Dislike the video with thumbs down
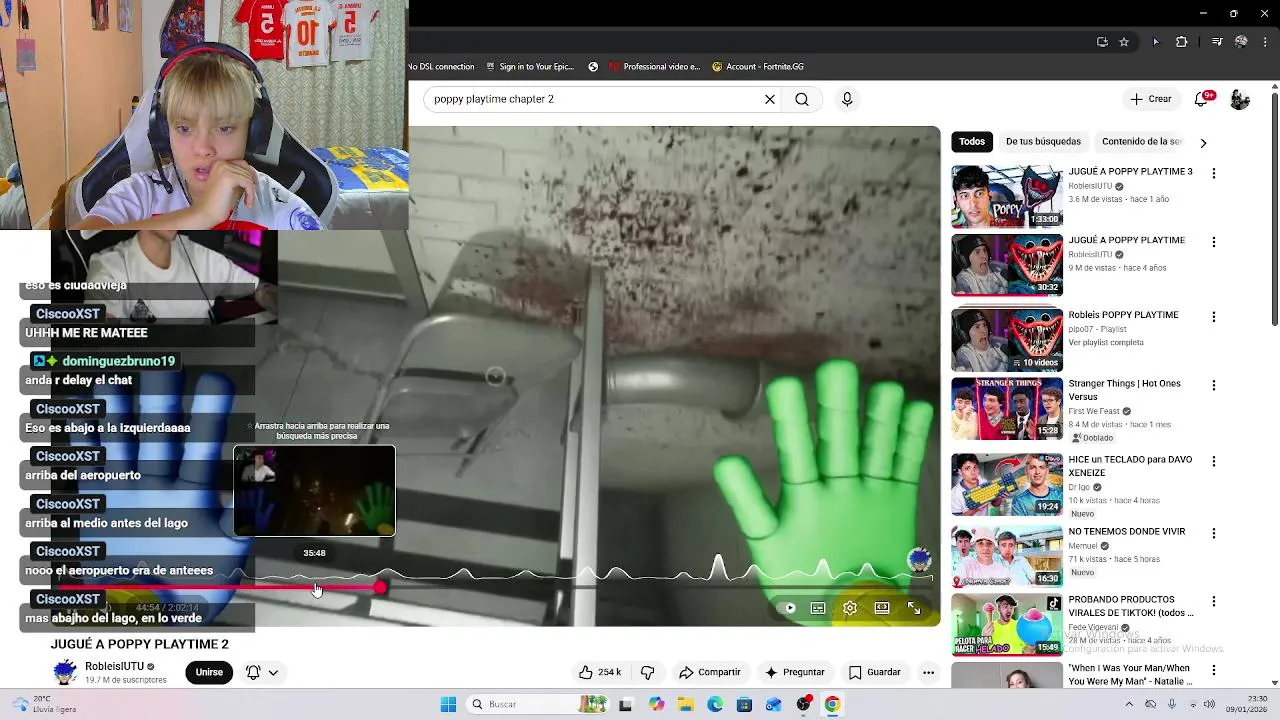Image resolution: width=1280 pixels, height=720 pixels. [647, 672]
